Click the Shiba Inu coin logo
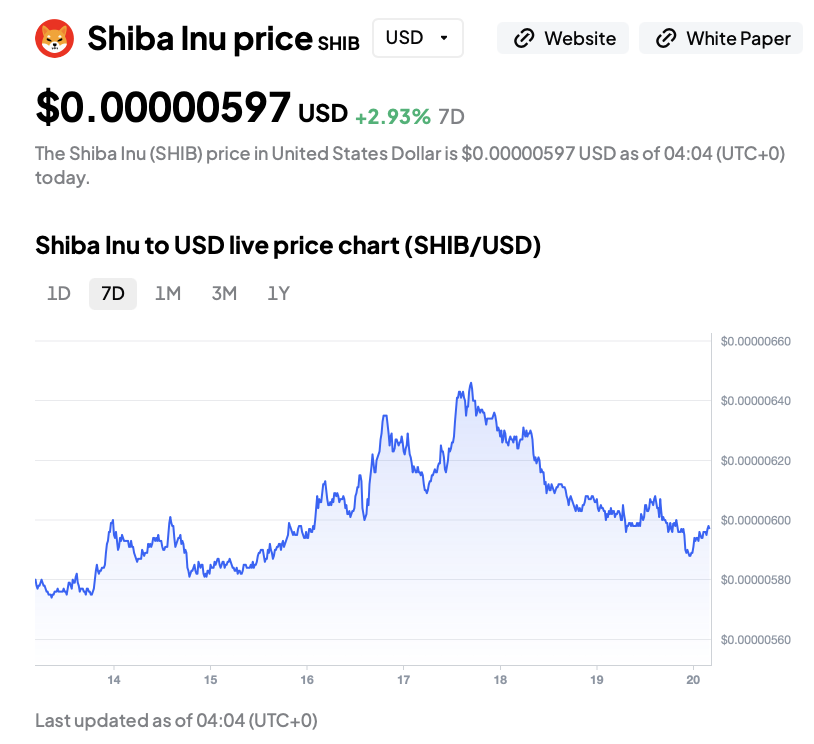Viewport: 814px width, 744px height. tap(54, 38)
